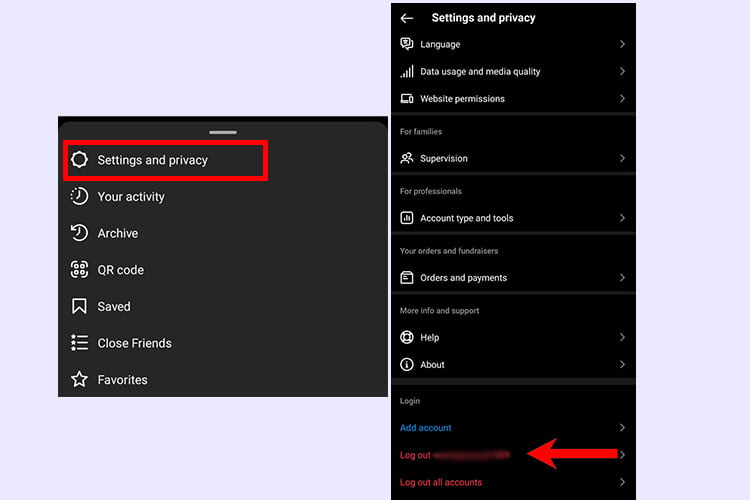Tap the back arrow in Settings header
The image size is (750, 500).
coord(407,18)
